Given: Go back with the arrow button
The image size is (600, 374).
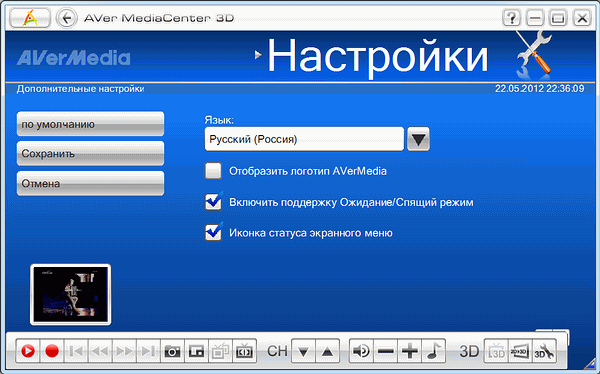Looking at the screenshot, I should (67, 18).
